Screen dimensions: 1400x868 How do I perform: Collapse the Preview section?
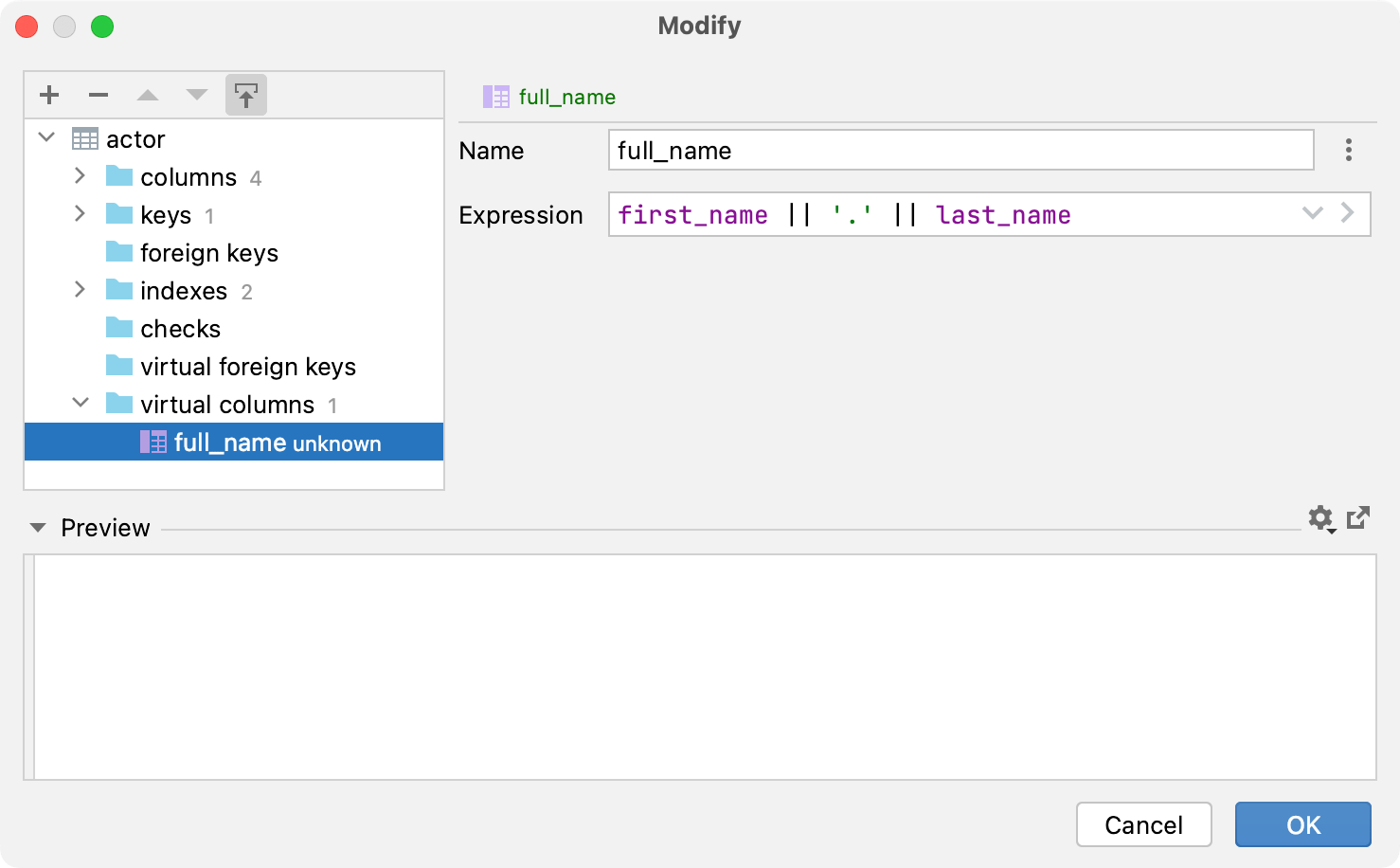click(37, 527)
